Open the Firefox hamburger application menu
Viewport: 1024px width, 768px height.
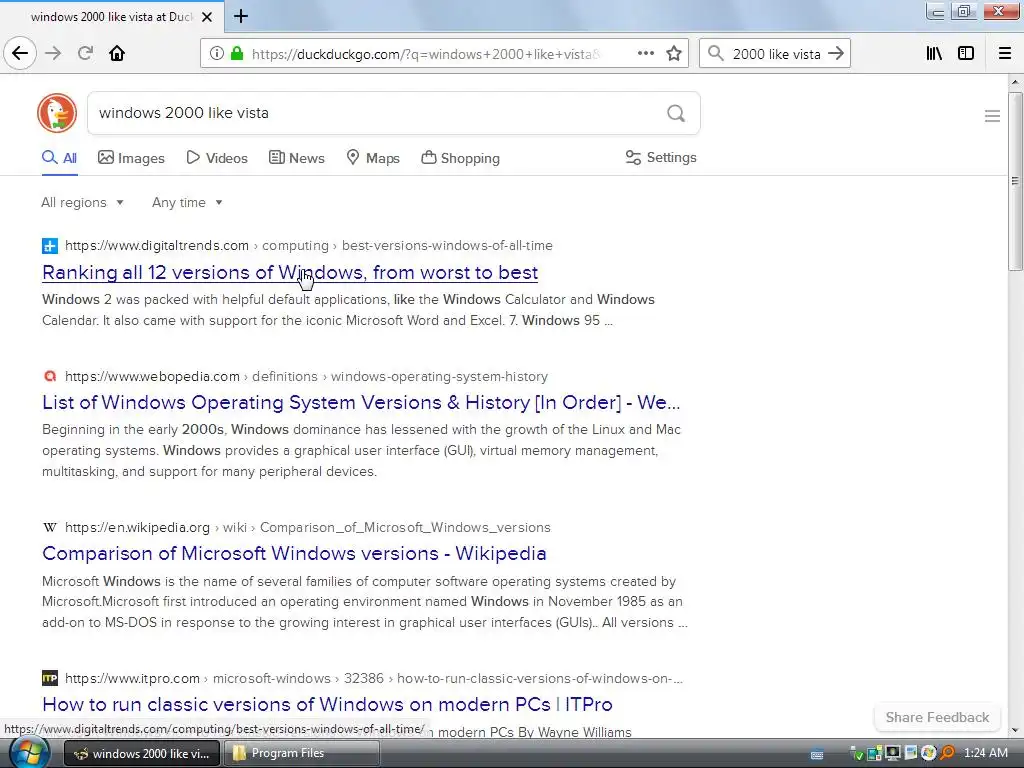[x=1005, y=54]
